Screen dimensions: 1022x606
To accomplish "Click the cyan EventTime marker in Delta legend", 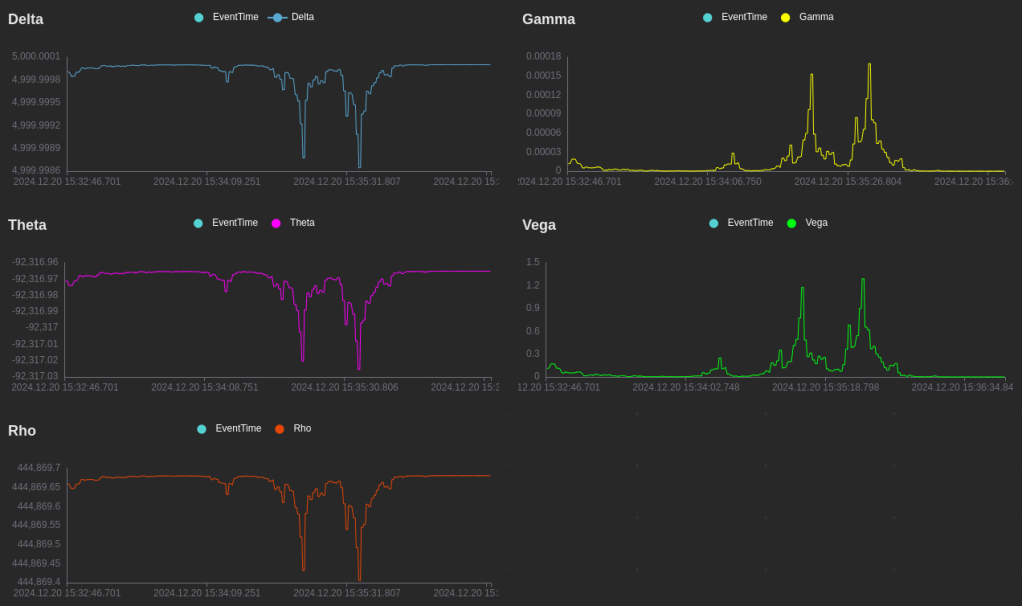I will click(199, 17).
